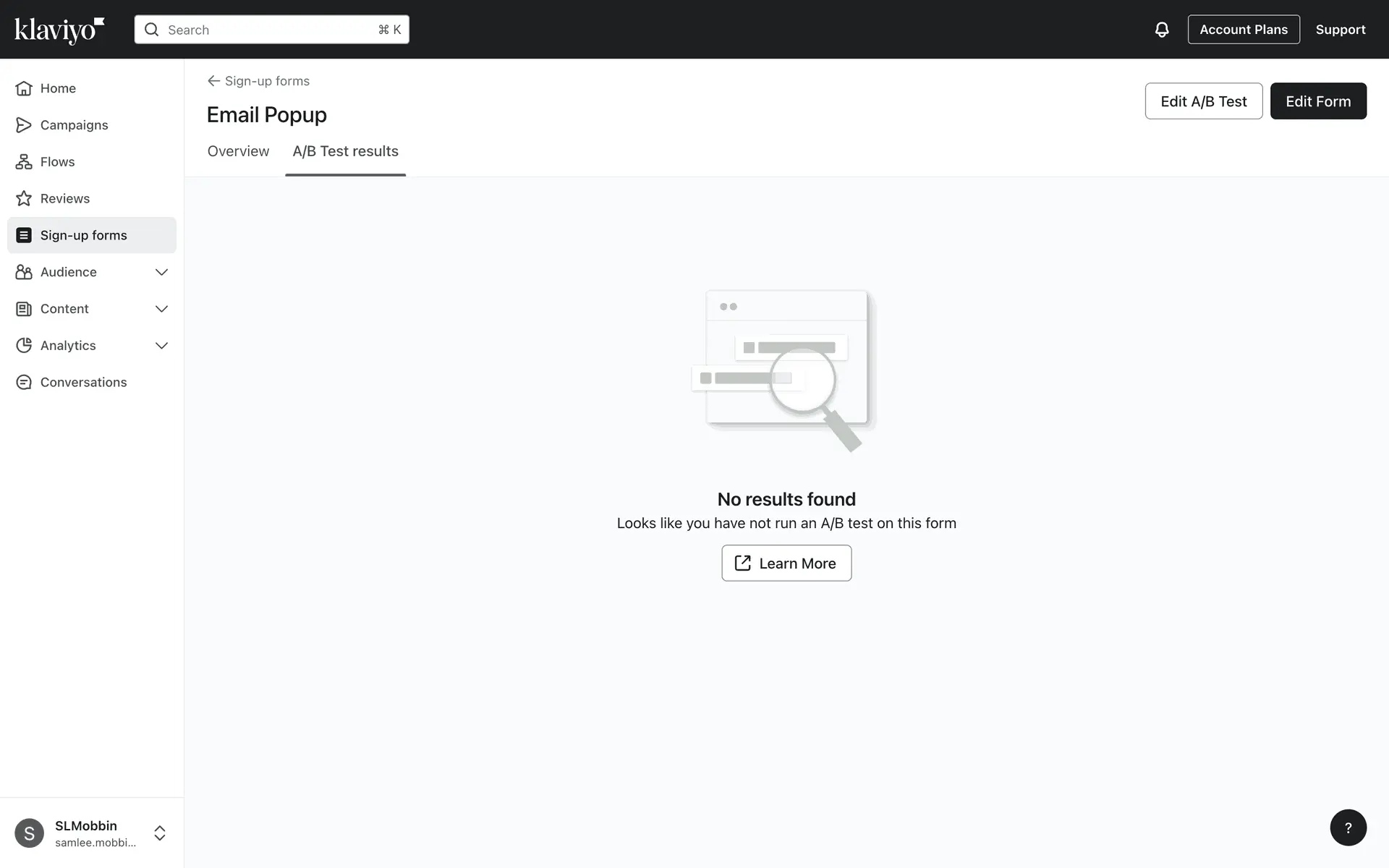1389x868 pixels.
Task: Open the notifications bell
Action: click(1161, 30)
